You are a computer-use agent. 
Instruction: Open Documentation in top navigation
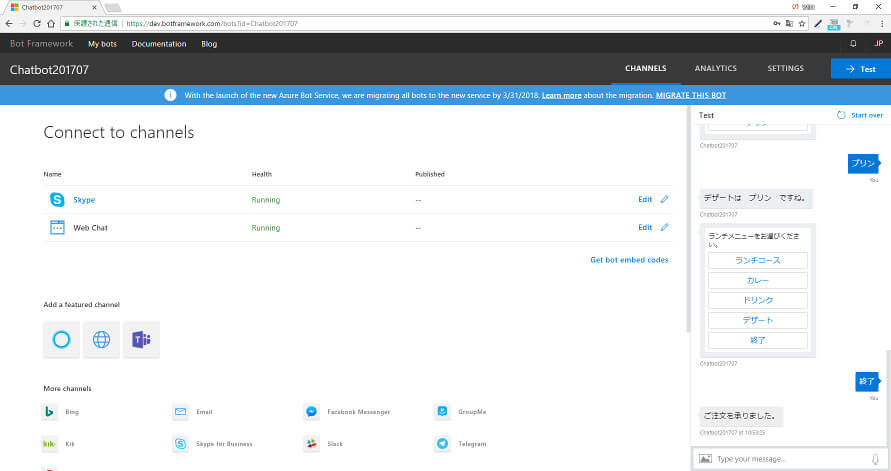click(x=159, y=44)
